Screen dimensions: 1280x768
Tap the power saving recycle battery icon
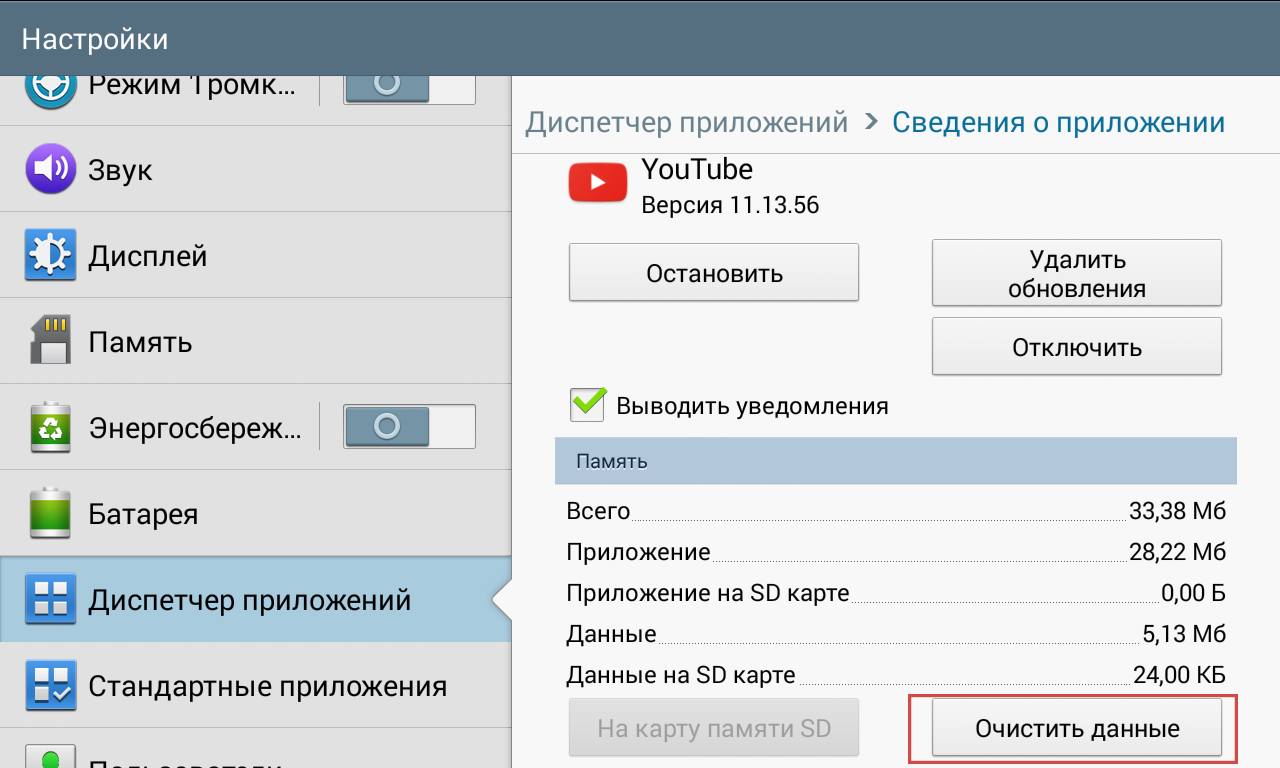50,428
